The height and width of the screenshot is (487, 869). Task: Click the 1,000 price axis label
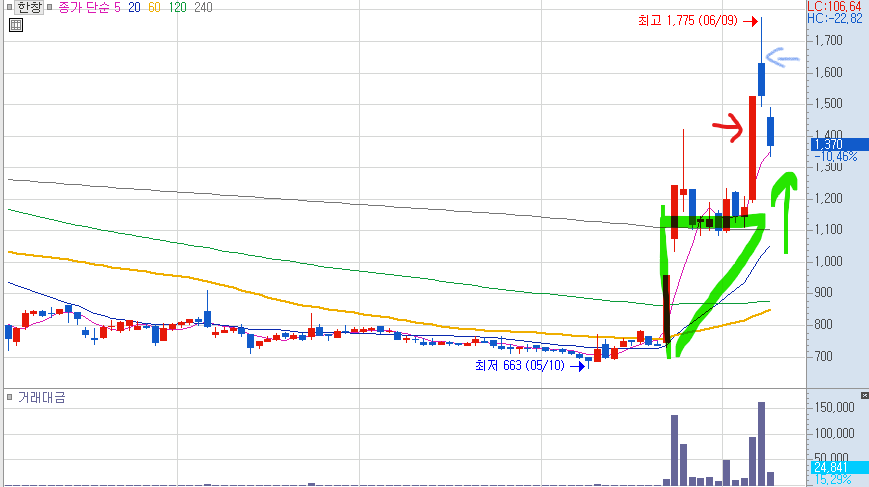[x=828, y=262]
